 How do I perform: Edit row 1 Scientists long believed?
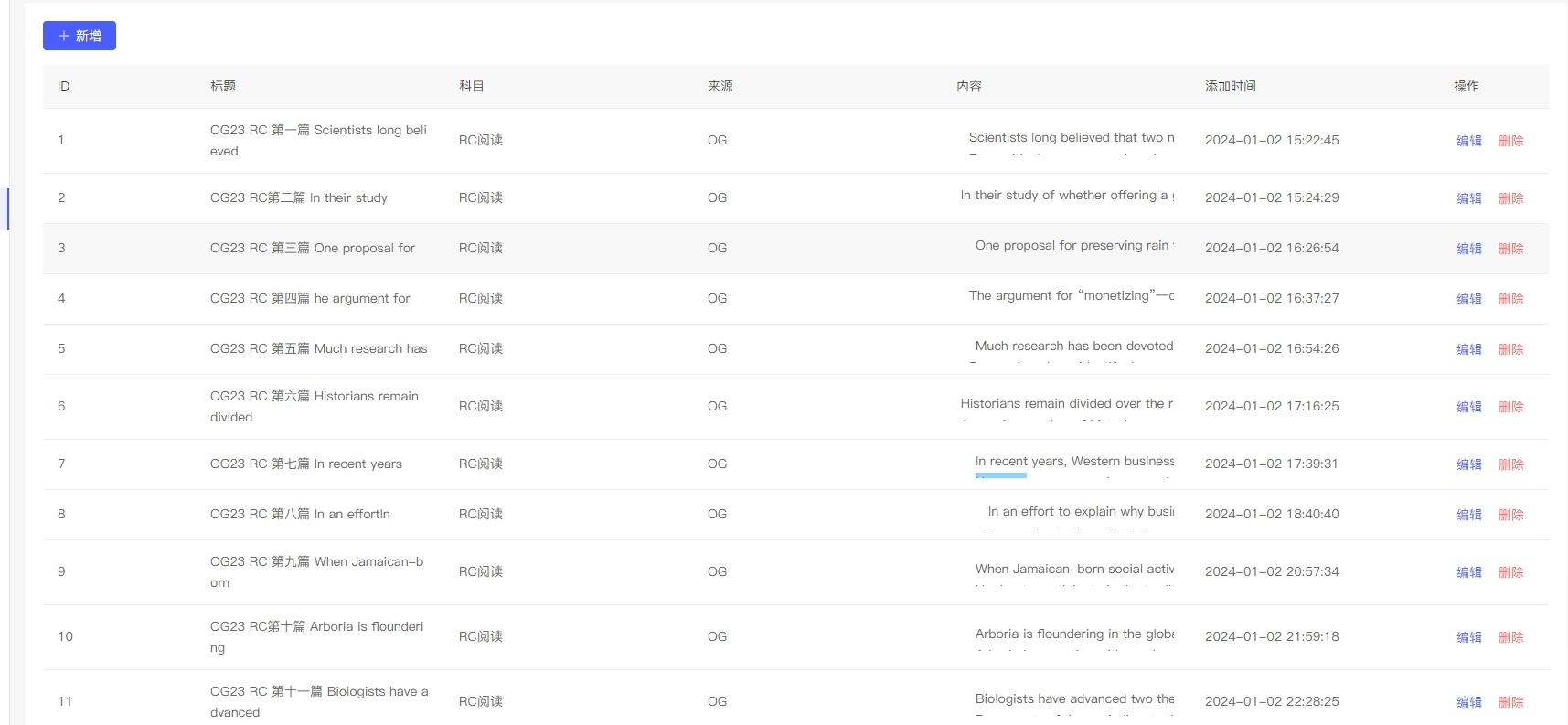1468,141
